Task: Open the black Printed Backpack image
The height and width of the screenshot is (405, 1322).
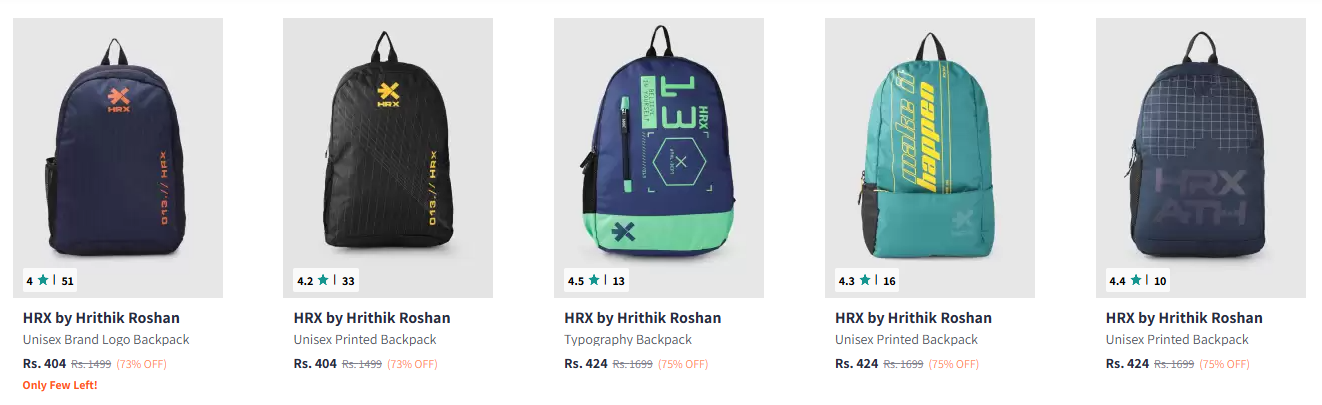Action: [x=388, y=158]
